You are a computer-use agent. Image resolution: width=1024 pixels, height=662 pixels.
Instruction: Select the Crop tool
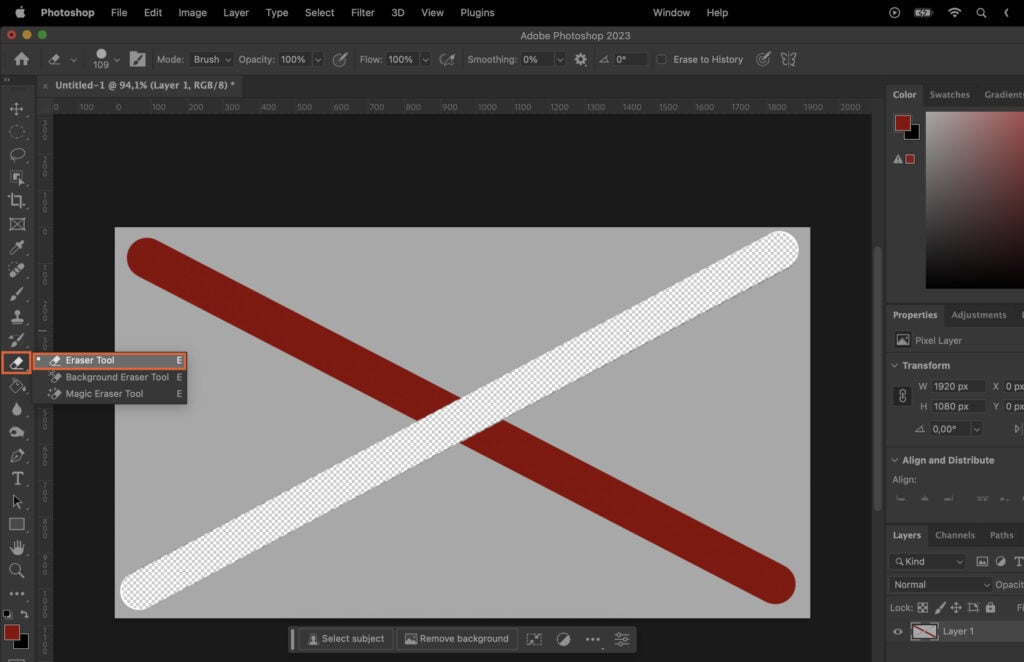16,202
